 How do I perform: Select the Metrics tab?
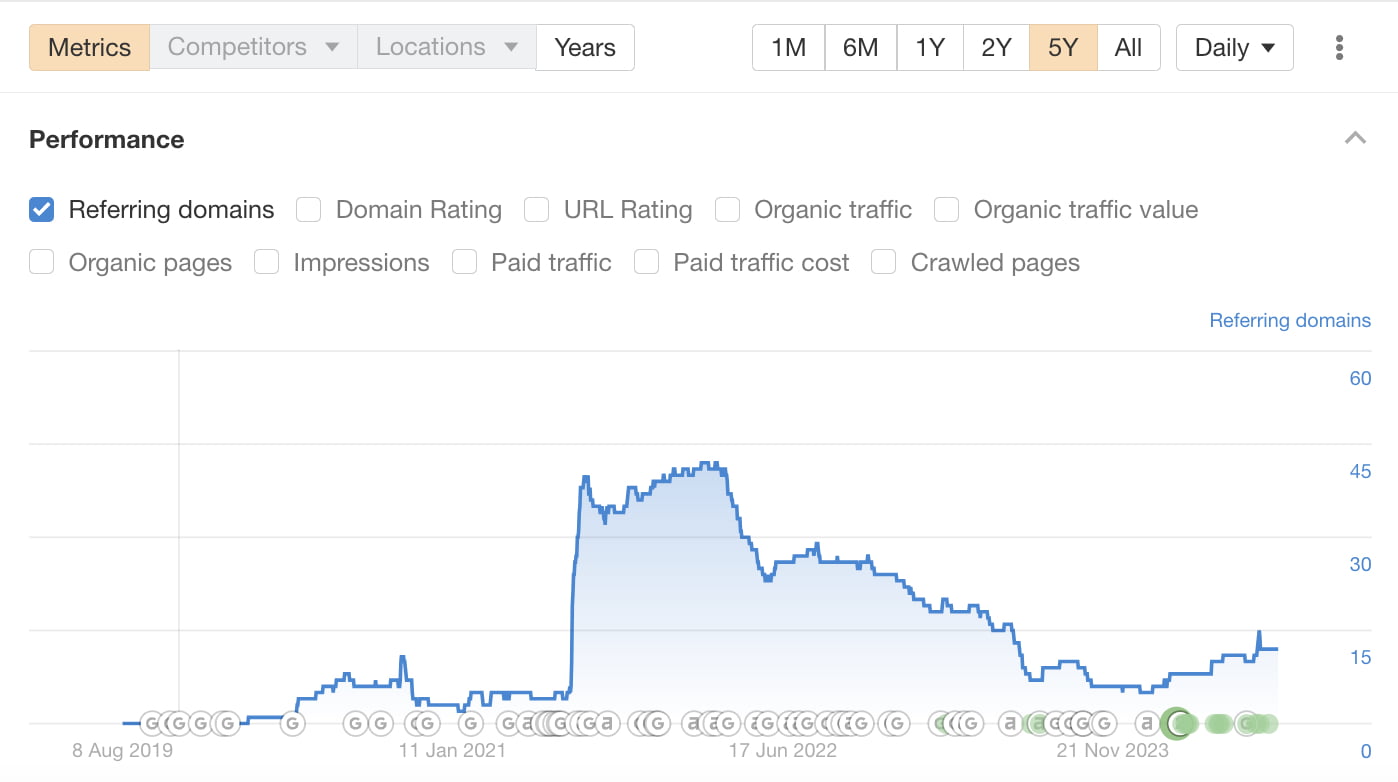[x=89, y=47]
